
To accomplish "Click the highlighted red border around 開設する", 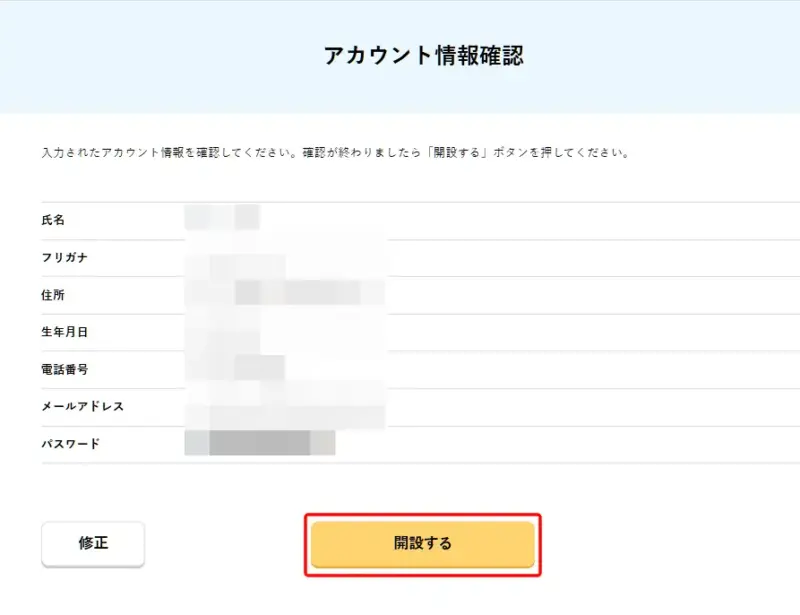I will tap(424, 517).
